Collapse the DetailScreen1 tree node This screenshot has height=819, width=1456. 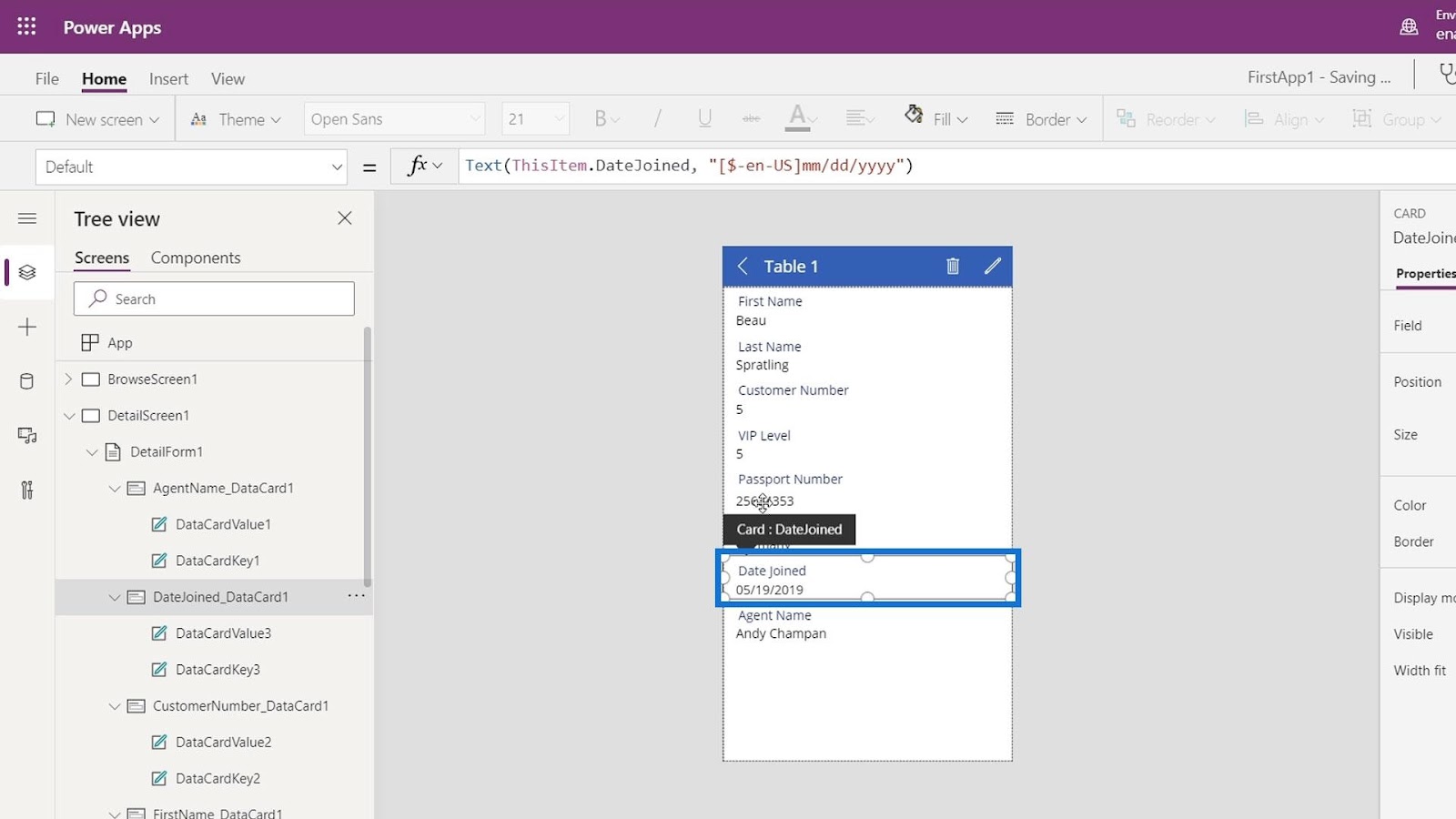pyautogui.click(x=68, y=415)
